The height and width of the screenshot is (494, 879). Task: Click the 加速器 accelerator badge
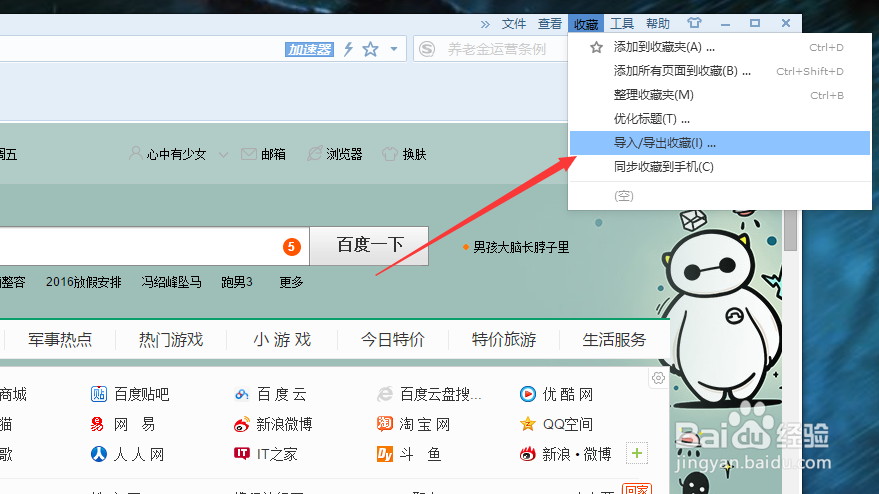(x=309, y=49)
